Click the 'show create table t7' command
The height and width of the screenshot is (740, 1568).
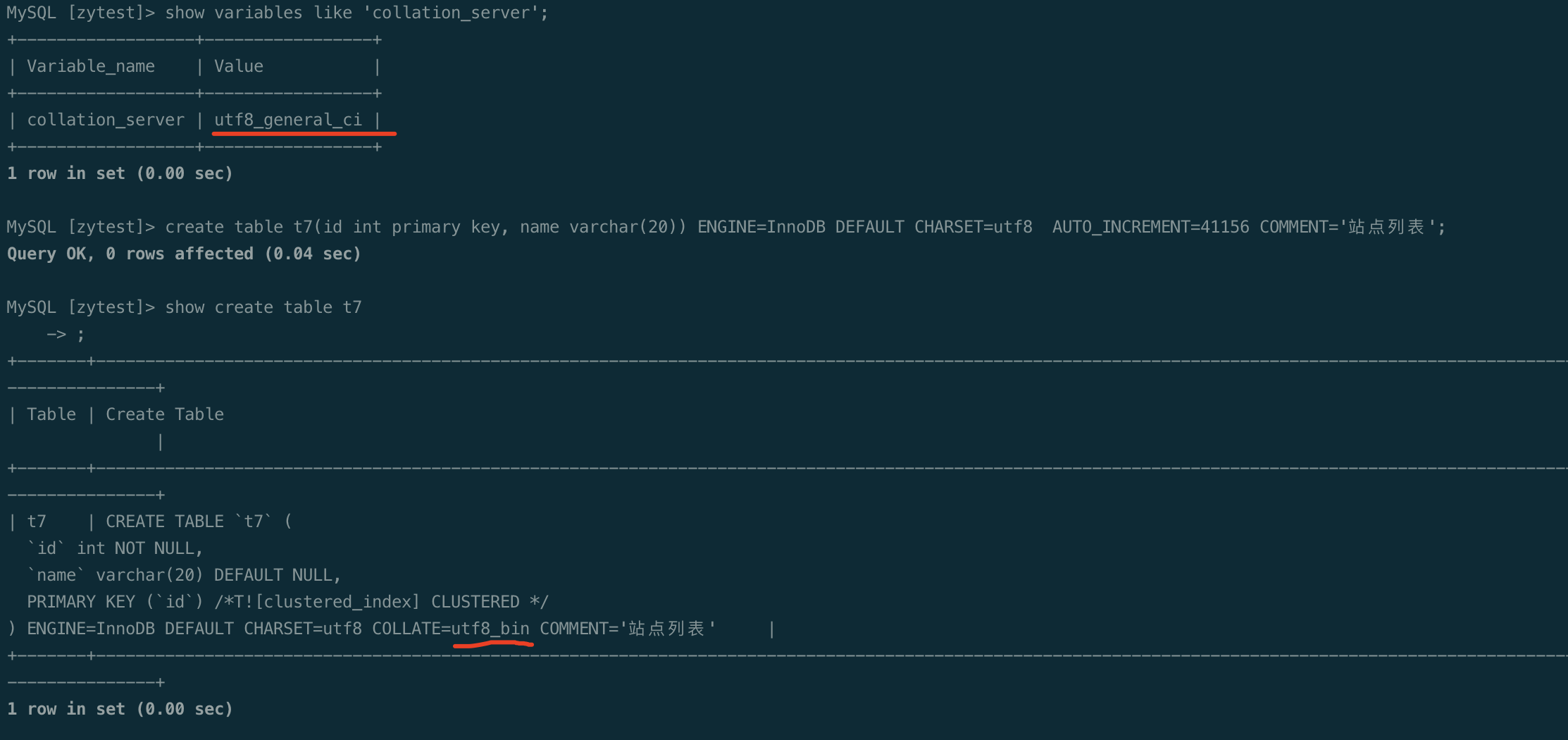tap(263, 307)
